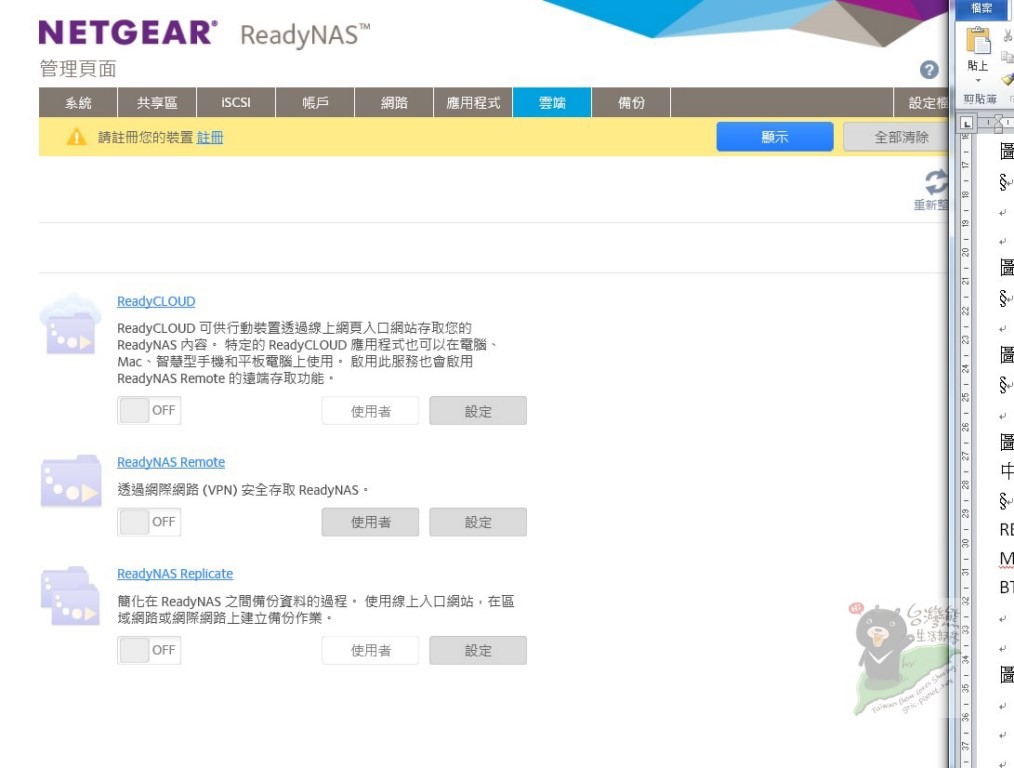
Task: Click the 註冊 registration link
Action: tap(210, 137)
